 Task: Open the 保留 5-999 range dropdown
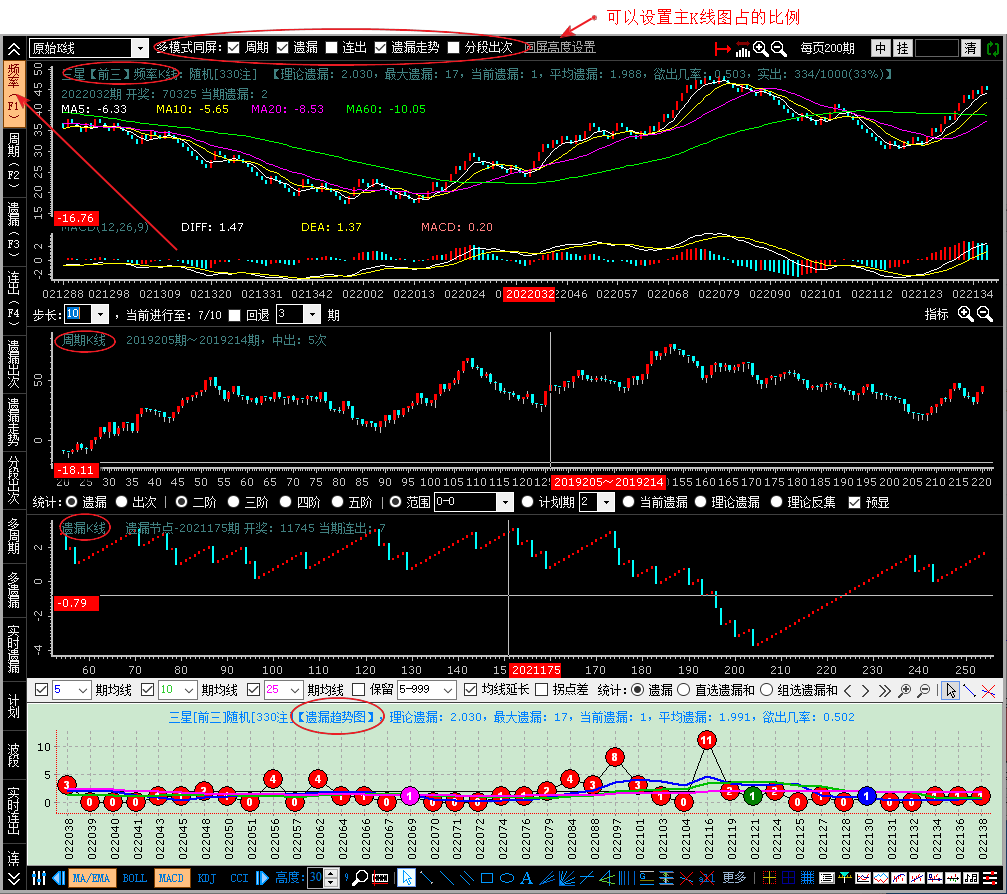tap(448, 690)
